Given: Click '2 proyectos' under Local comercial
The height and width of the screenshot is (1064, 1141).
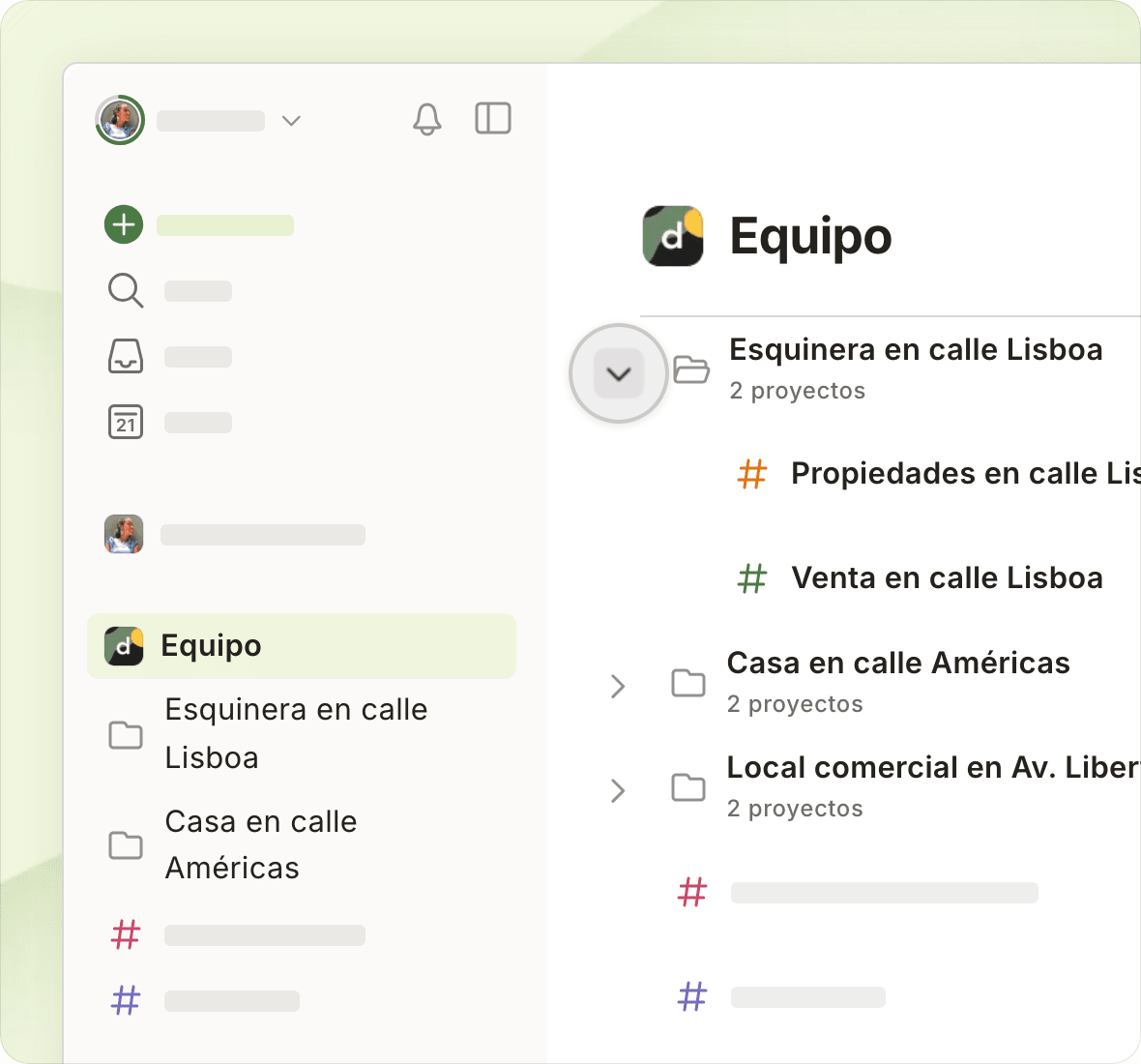Looking at the screenshot, I should (796, 810).
